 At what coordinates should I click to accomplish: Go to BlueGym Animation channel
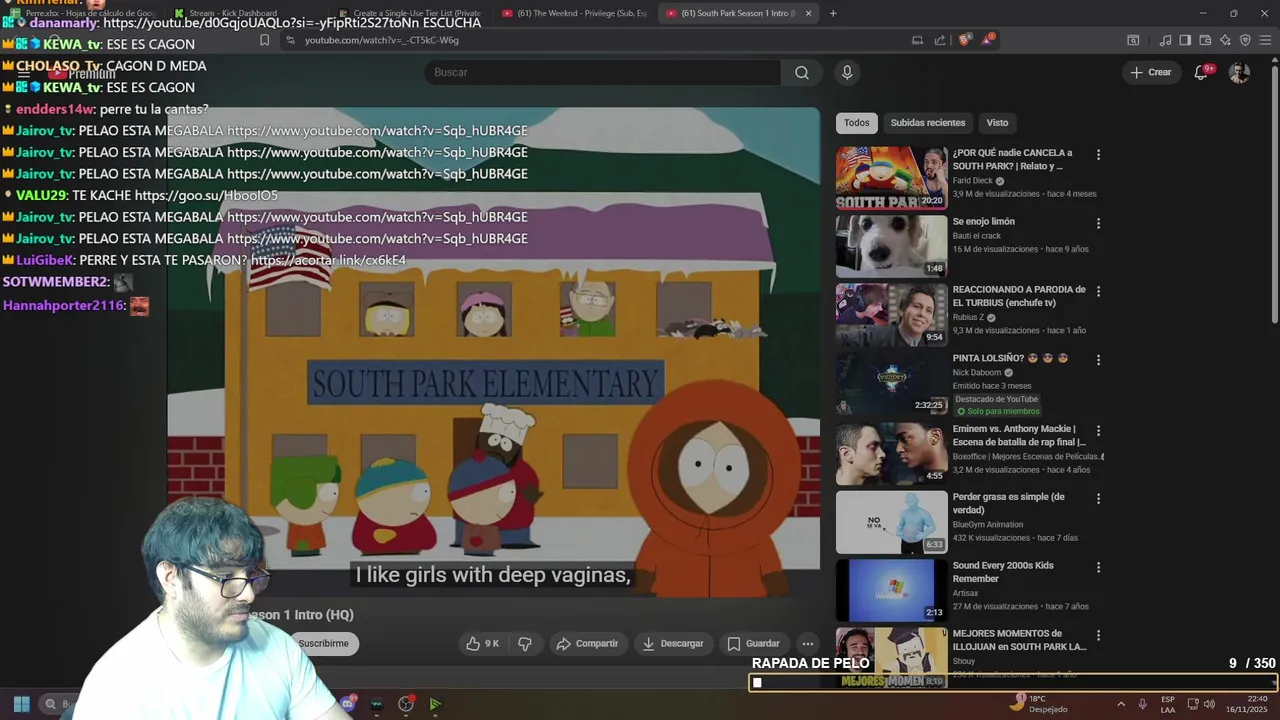click(988, 525)
